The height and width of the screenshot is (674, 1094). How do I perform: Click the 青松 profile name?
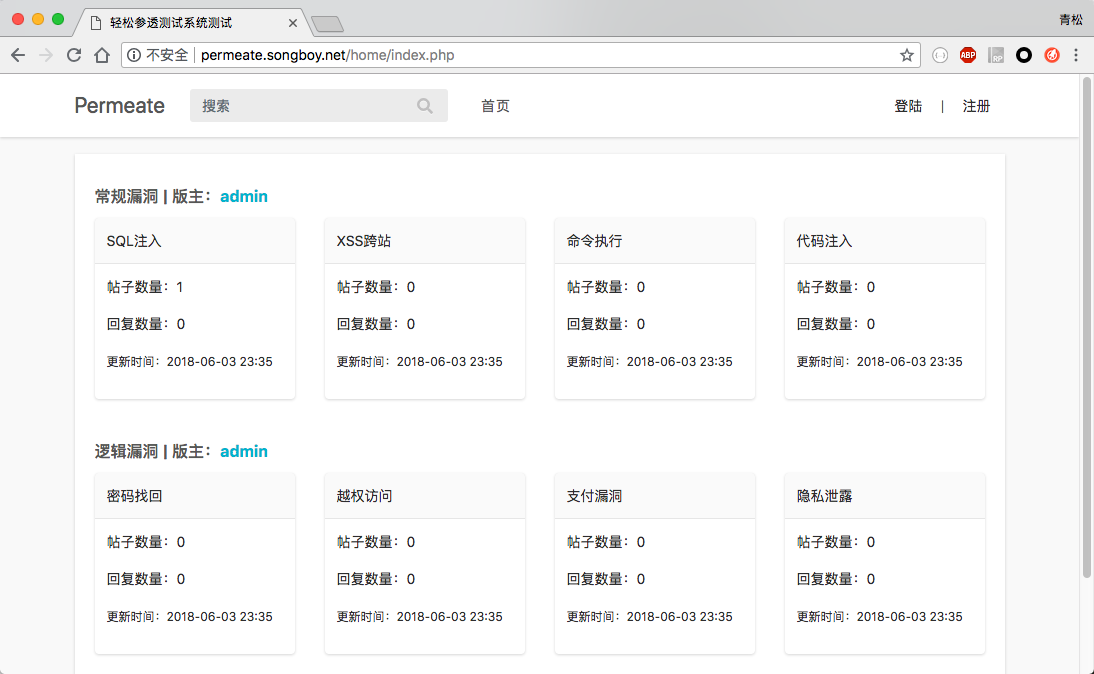[x=1070, y=20]
